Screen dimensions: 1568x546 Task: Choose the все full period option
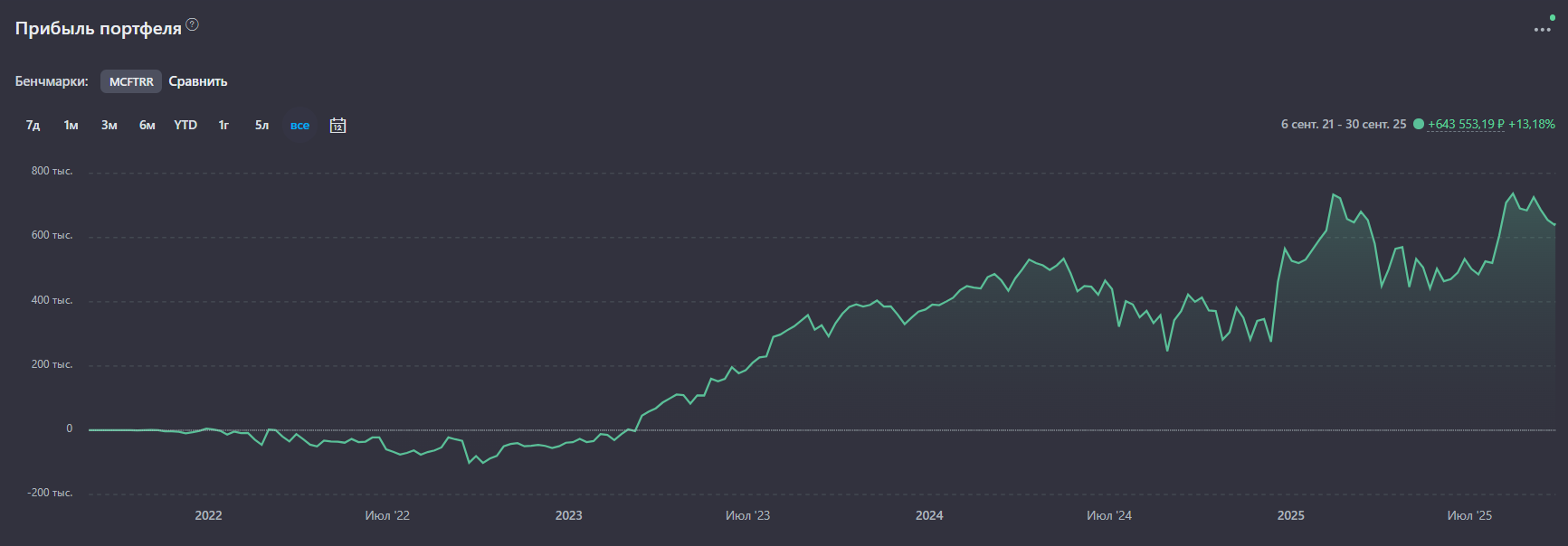tap(299, 126)
